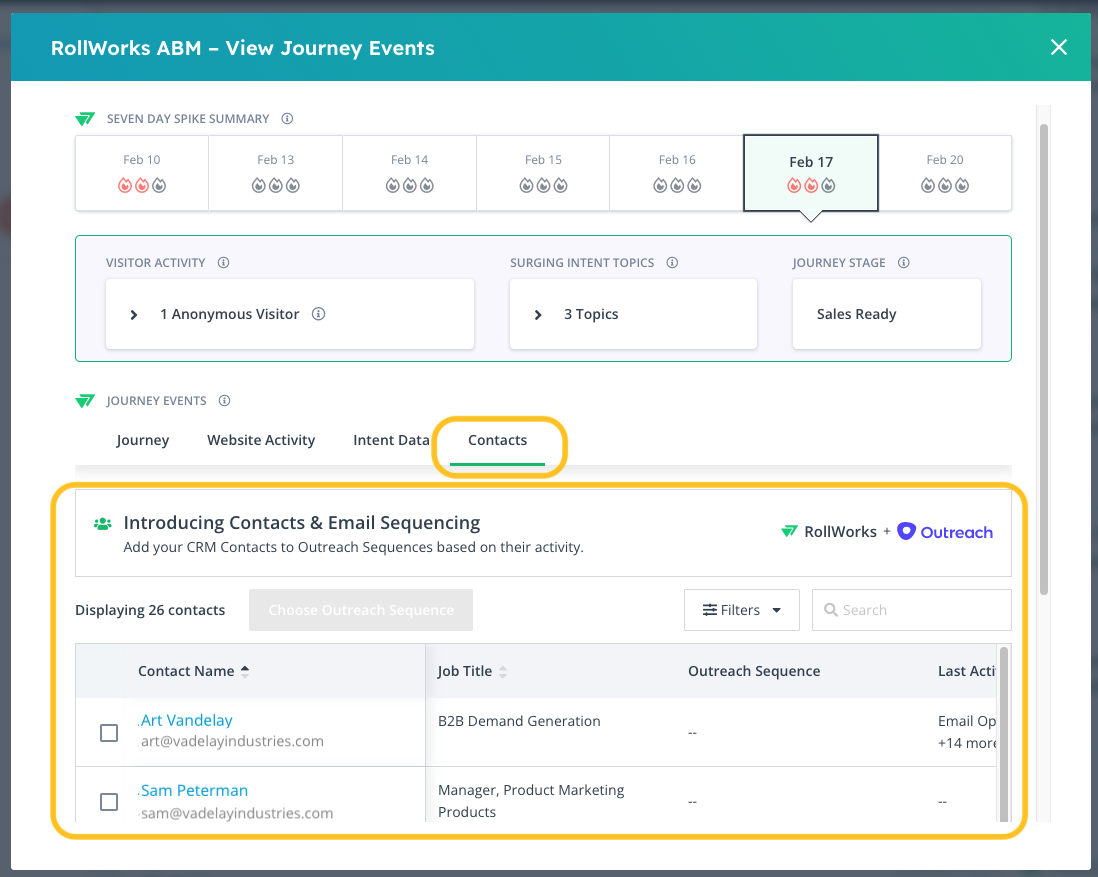Click the contacts people icon in banner
Viewport: 1098px width, 877px height.
pyautogui.click(x=103, y=523)
